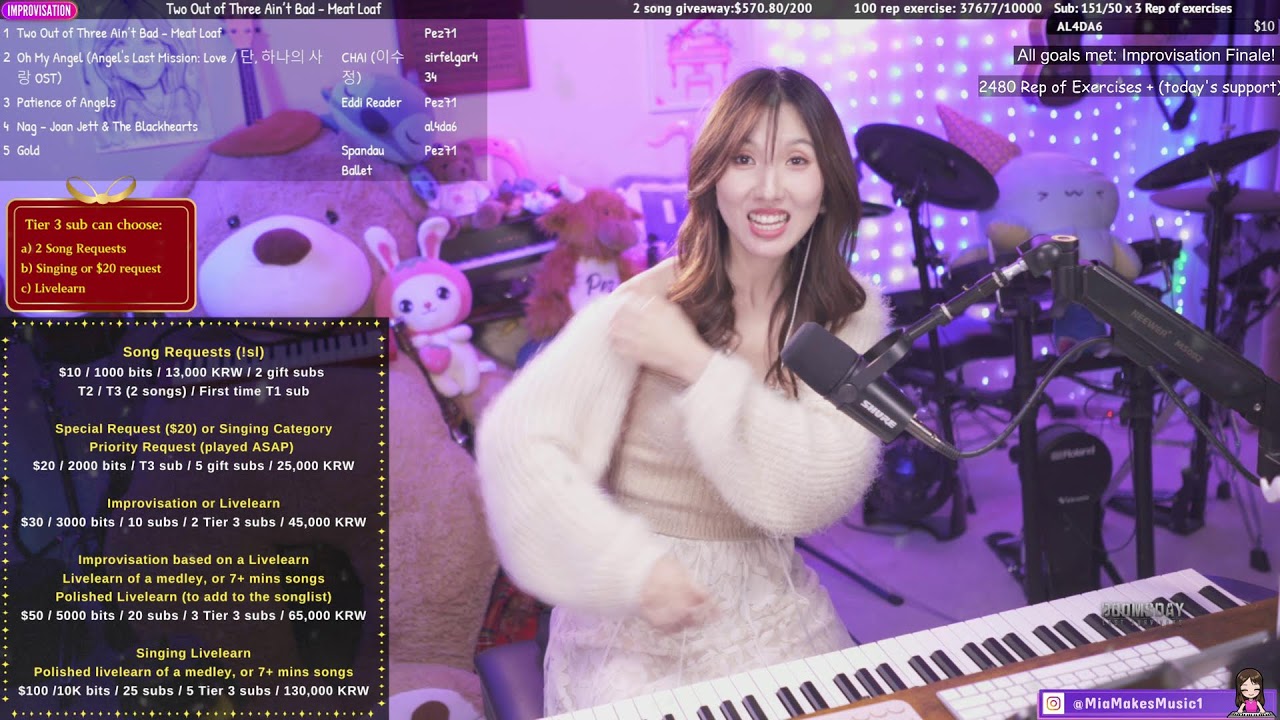Click the '$30 / 3000 bits / 10 subs' price line
Image resolution: width=1280 pixels, height=720 pixels.
click(x=194, y=522)
